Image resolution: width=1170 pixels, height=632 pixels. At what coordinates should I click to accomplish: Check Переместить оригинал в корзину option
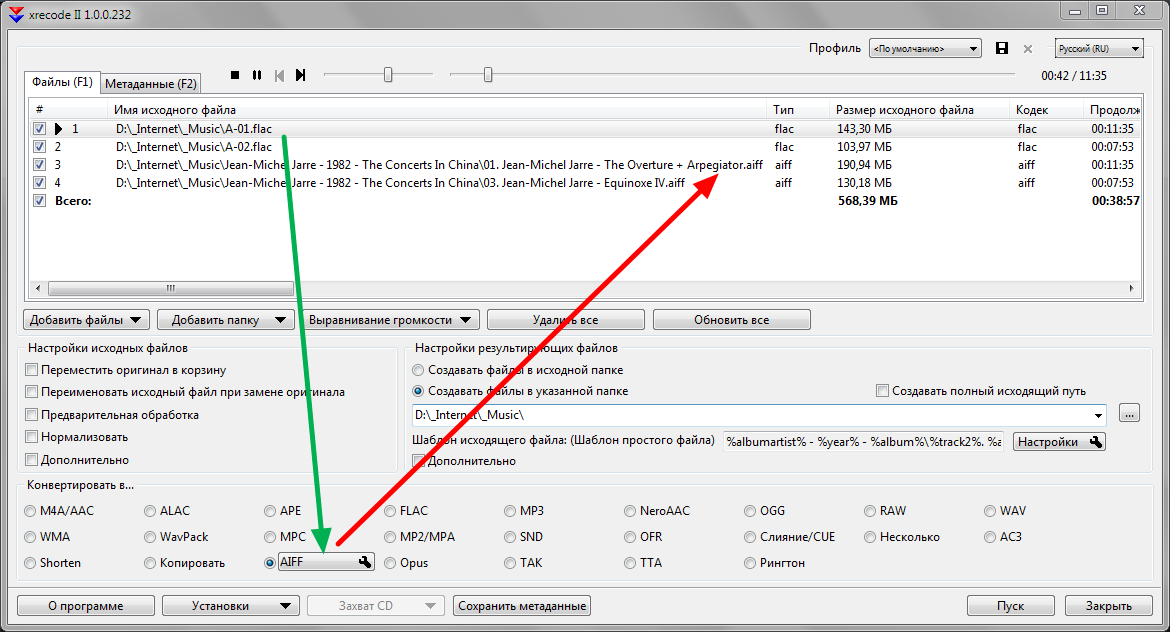[x=33, y=370]
